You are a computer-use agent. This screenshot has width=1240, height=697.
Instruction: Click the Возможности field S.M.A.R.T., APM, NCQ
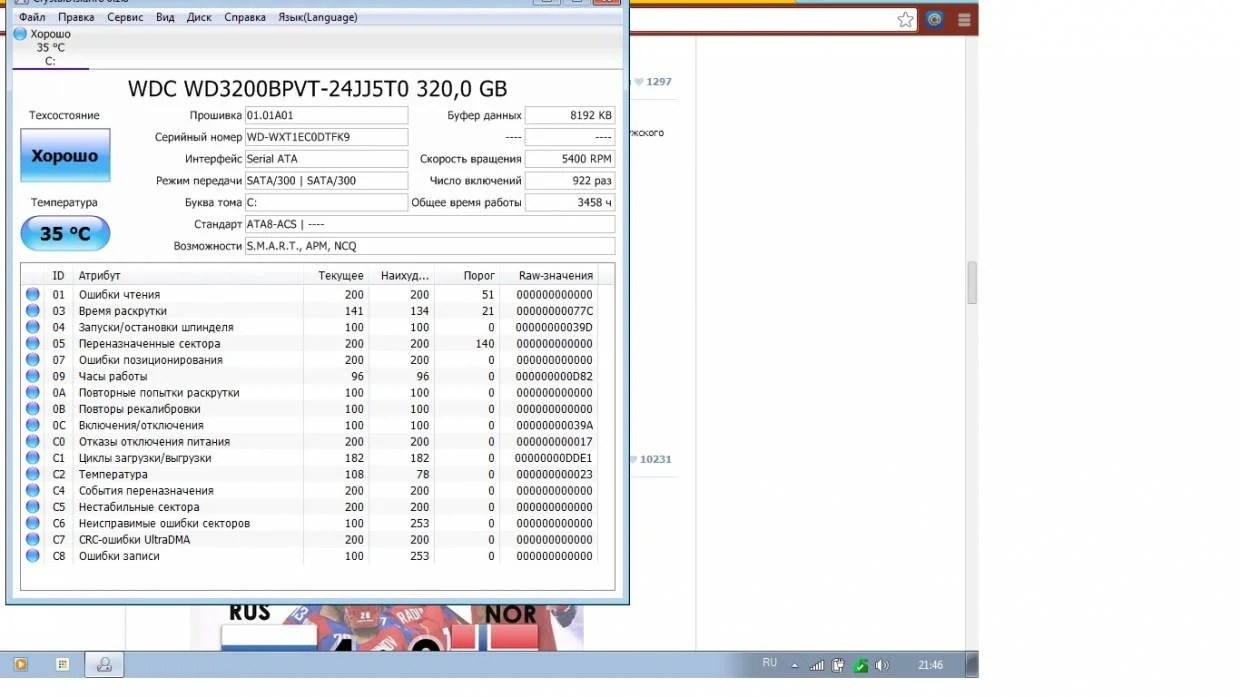click(430, 246)
